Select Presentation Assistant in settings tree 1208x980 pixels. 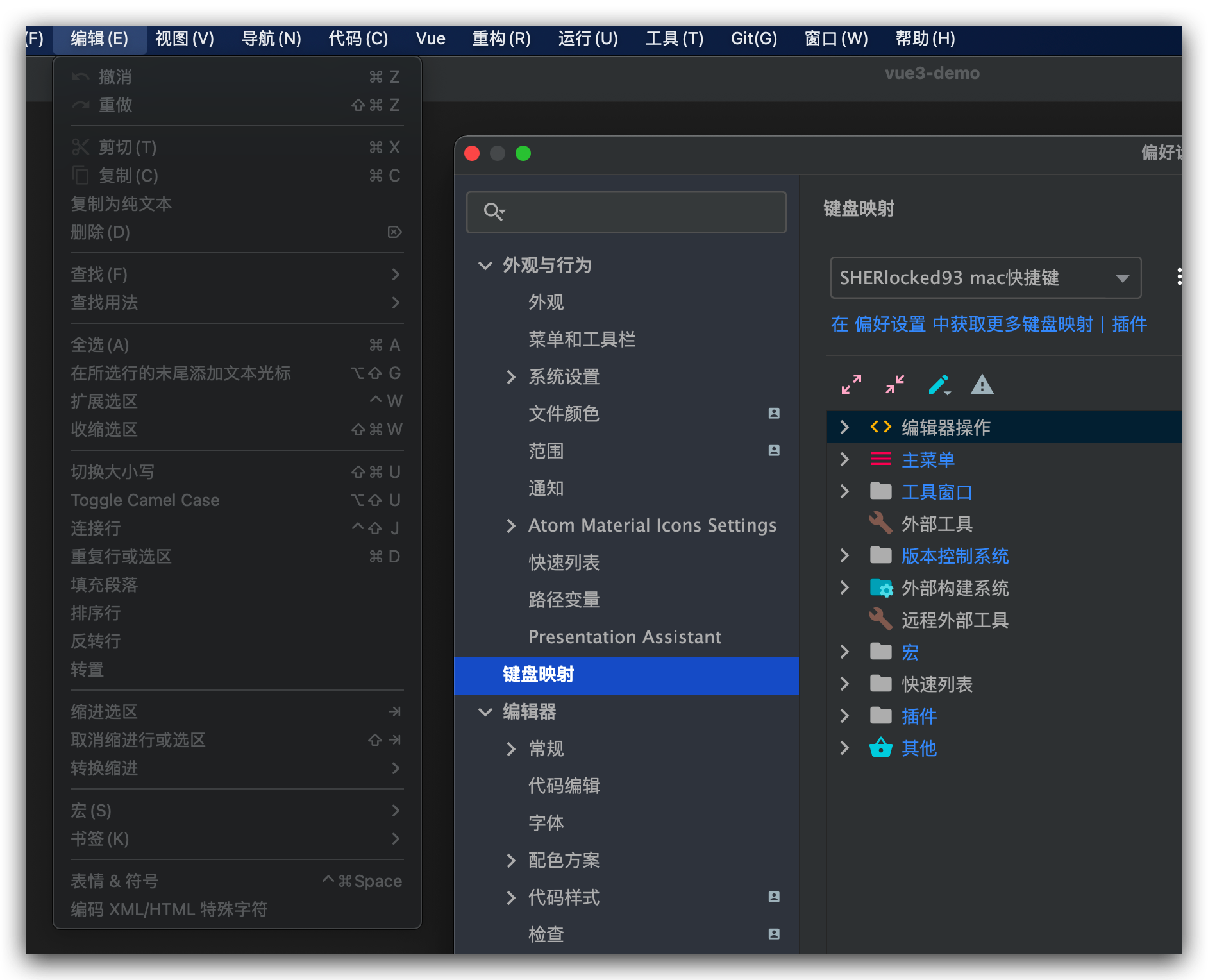(x=625, y=637)
